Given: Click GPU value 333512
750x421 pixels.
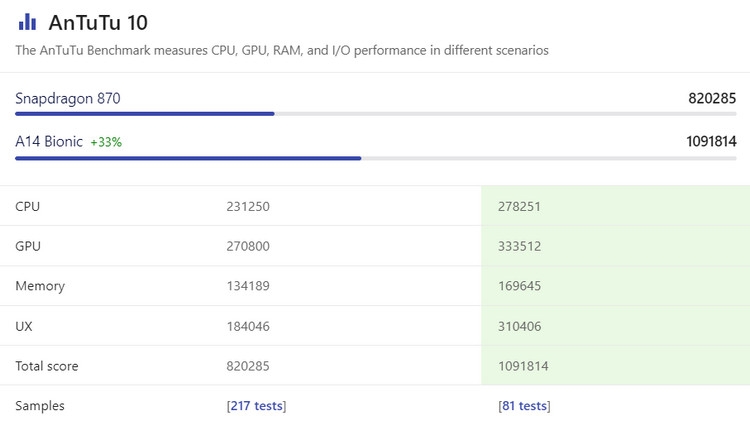Looking at the screenshot, I should click(x=519, y=246).
